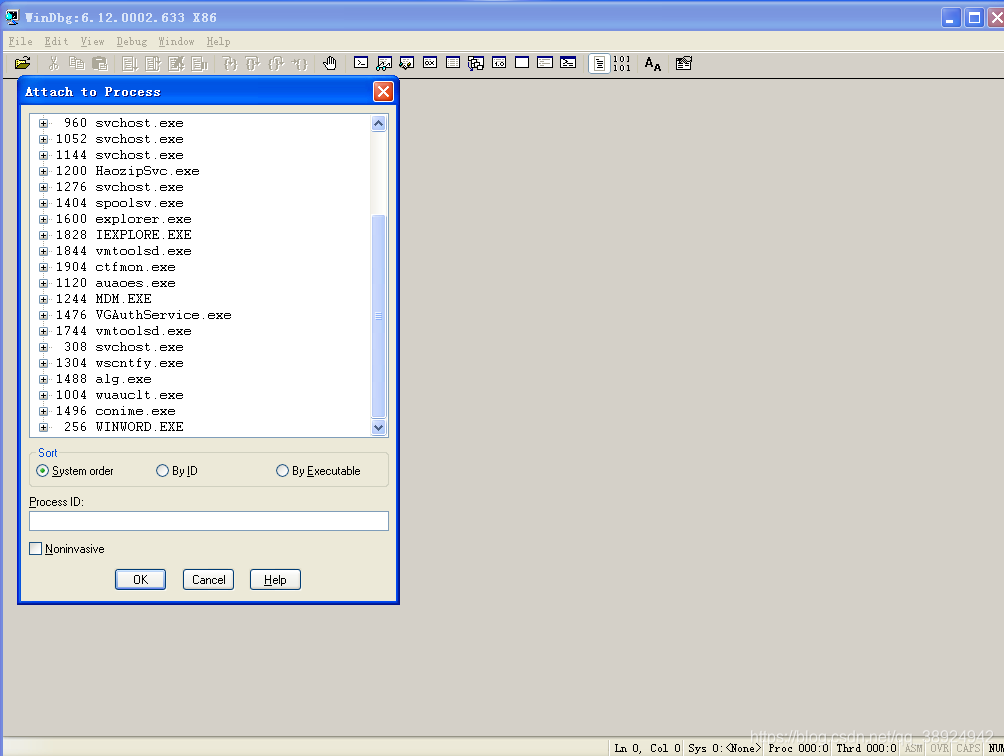Screen dimensions: 1004x756
Task: Click the Restart debugging toolbar icon
Action: click(x=153, y=63)
